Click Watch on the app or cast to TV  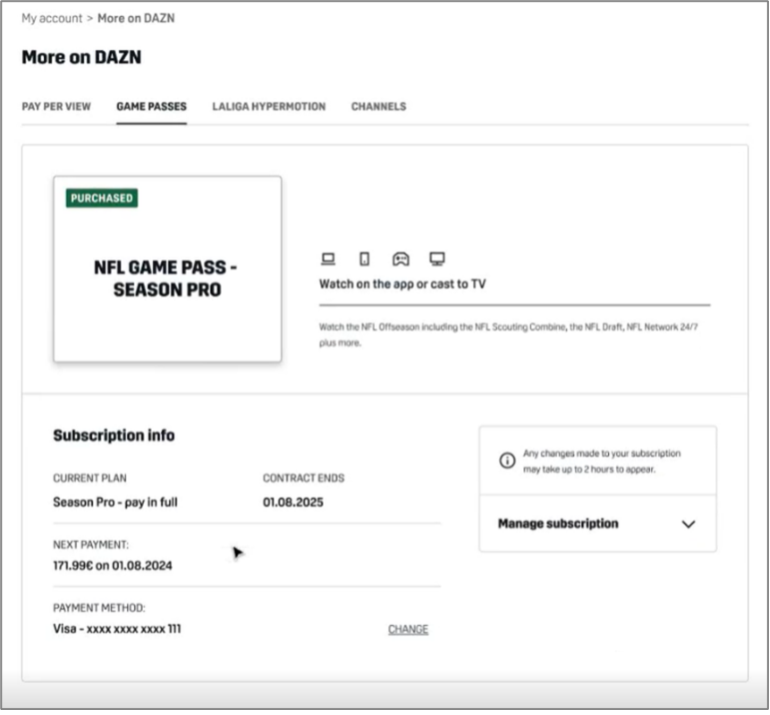[x=403, y=284]
